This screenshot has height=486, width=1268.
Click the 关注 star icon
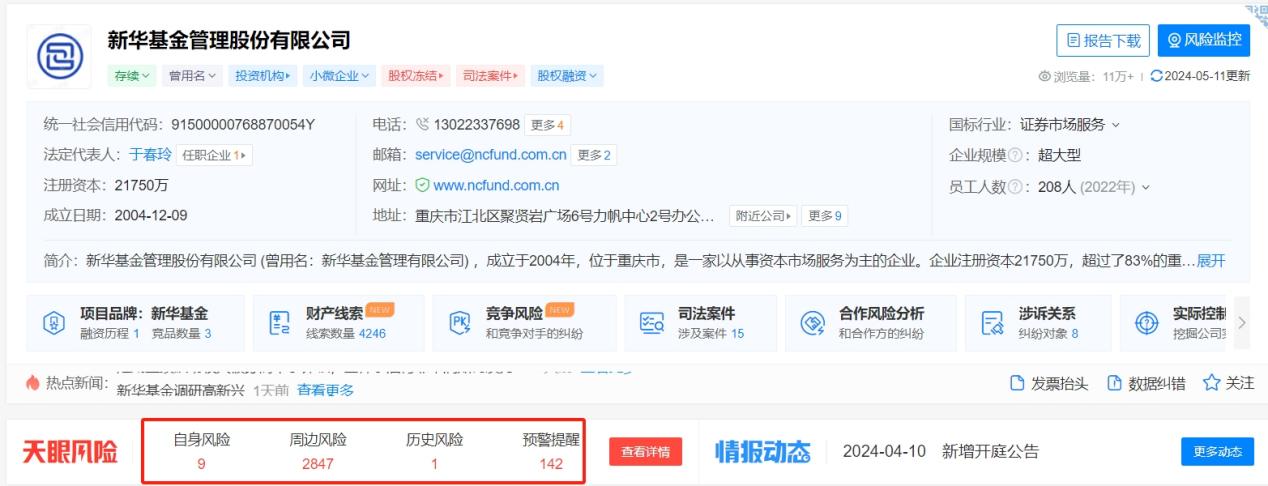[1211, 383]
